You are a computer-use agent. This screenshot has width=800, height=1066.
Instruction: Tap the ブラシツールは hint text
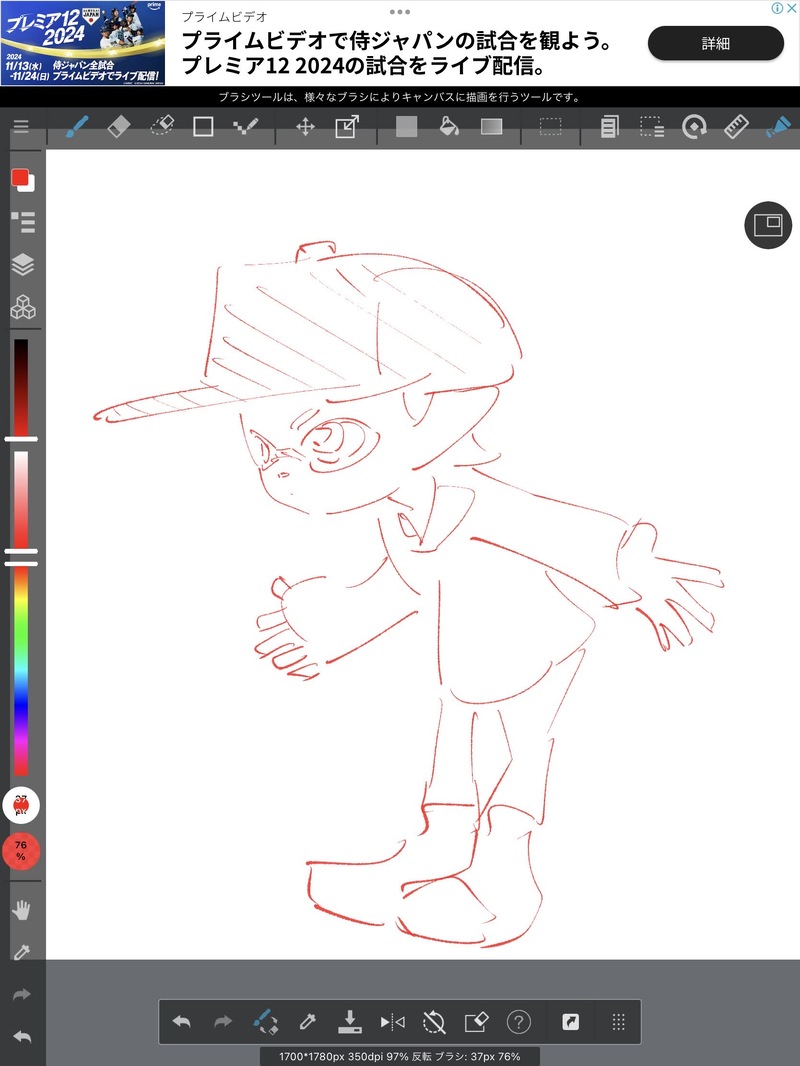pyautogui.click(x=400, y=97)
